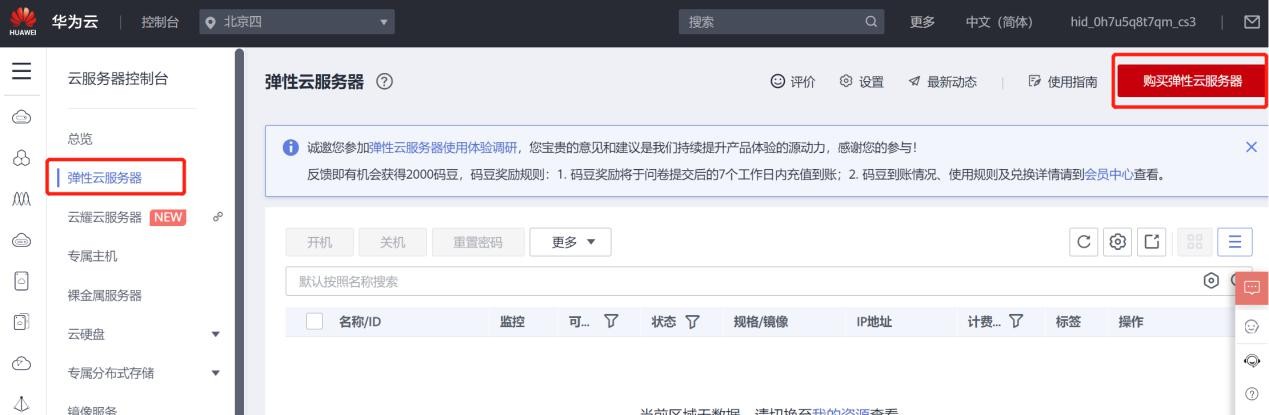Click hexagon settings icon in search box
The height and width of the screenshot is (415, 1269).
[x=1211, y=282]
